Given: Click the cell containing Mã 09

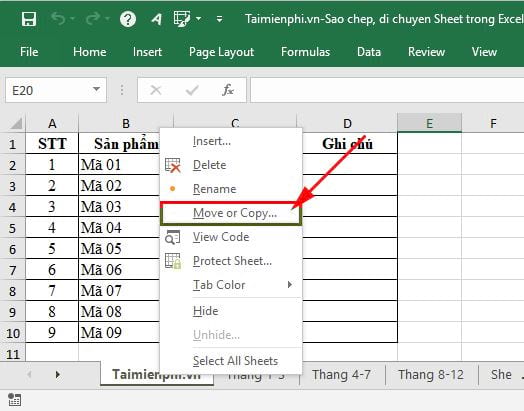Looking at the screenshot, I should click(x=119, y=332).
